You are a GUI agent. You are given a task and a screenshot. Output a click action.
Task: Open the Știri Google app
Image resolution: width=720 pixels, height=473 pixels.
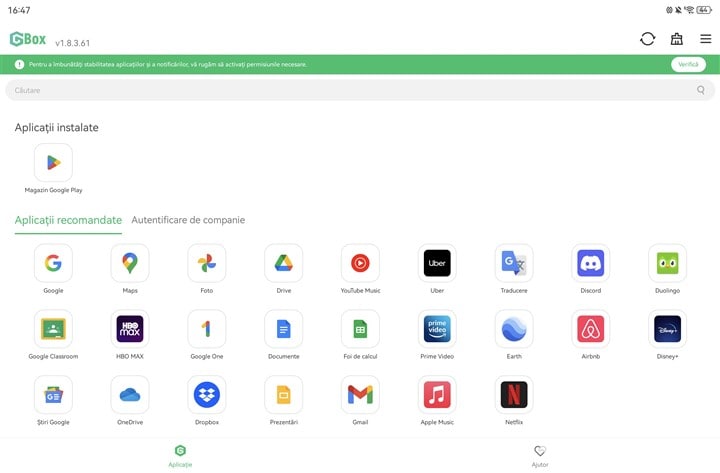[x=53, y=394]
